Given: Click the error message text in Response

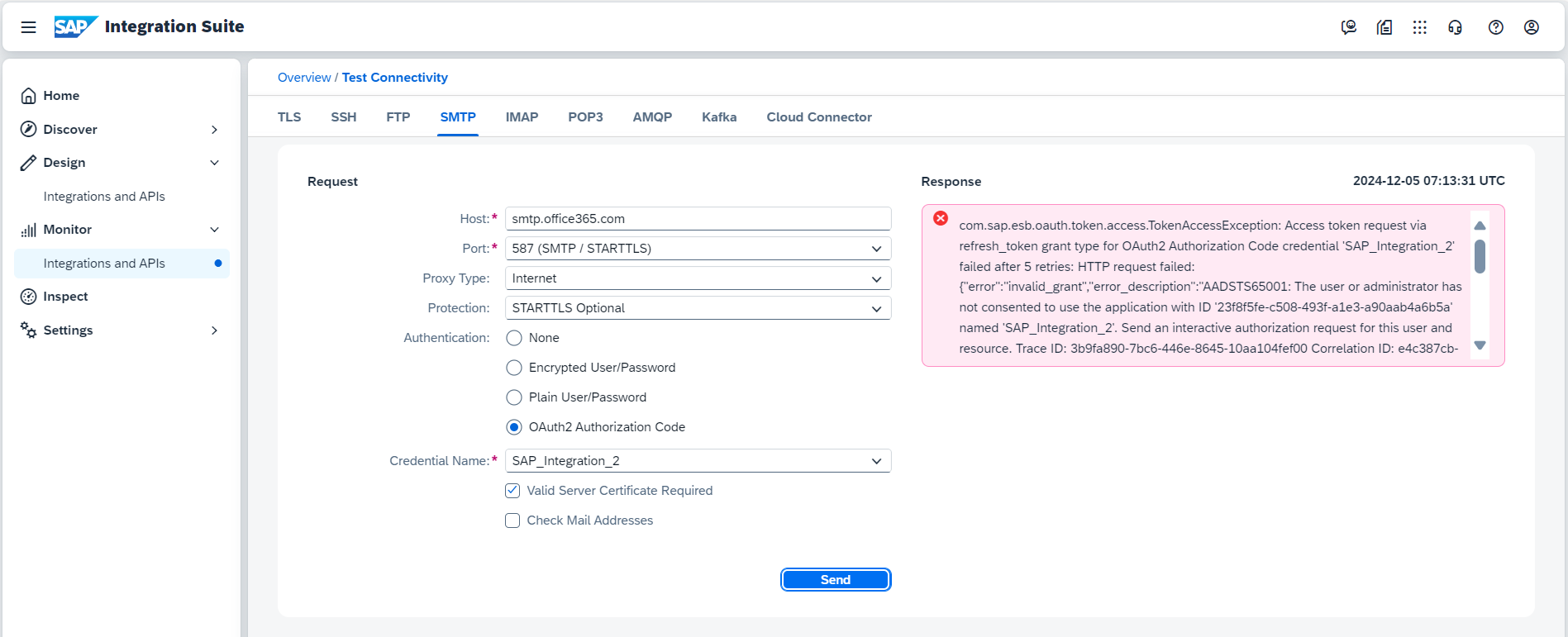Looking at the screenshot, I should (x=1210, y=287).
